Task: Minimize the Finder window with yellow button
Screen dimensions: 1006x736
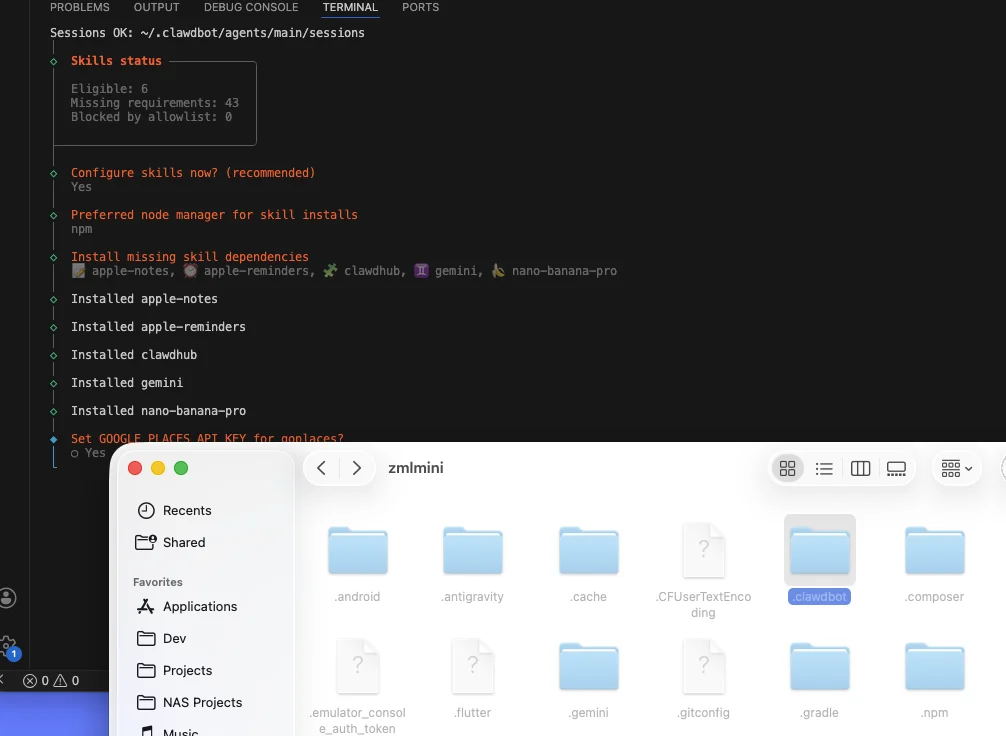Action: 158,468
